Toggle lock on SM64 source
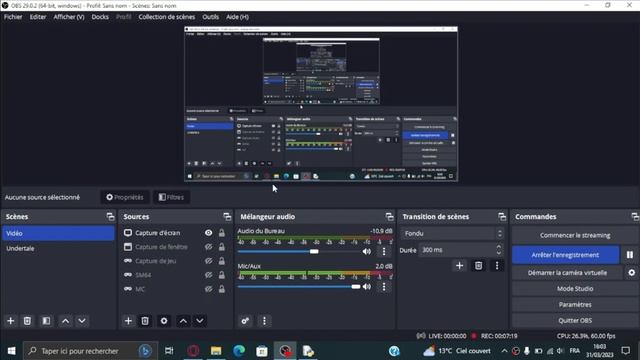Viewport: 640px width, 360px height. (222, 275)
